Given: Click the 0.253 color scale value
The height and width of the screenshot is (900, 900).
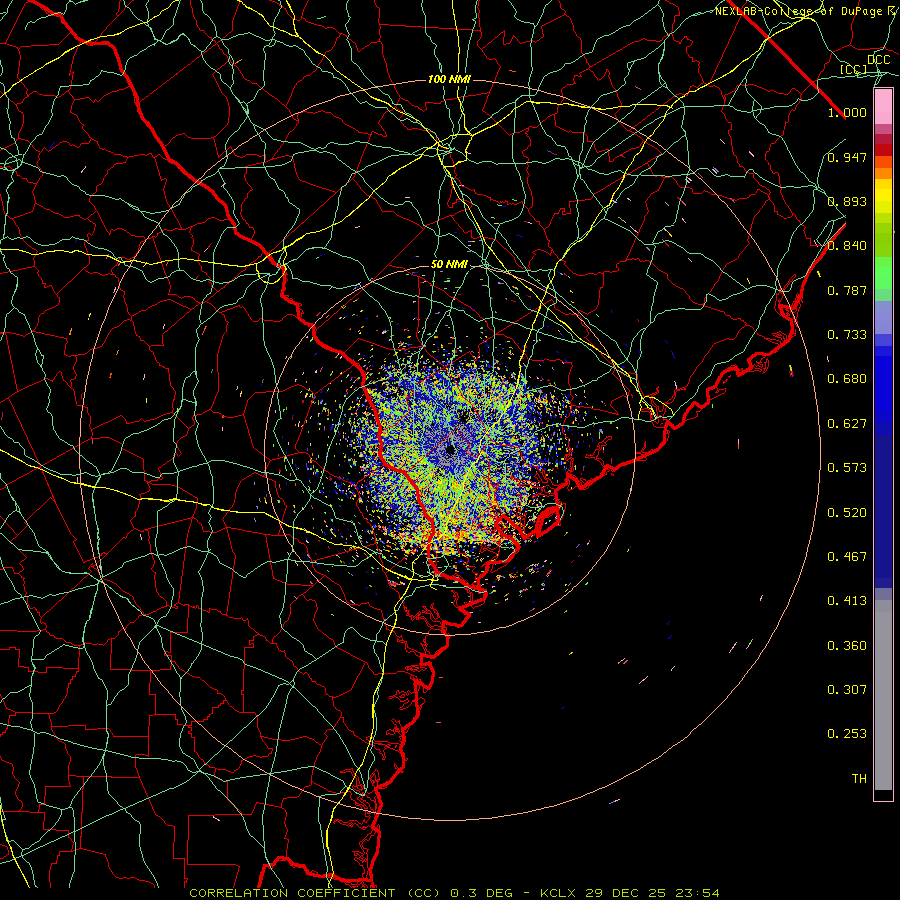Looking at the screenshot, I should 847,734.
